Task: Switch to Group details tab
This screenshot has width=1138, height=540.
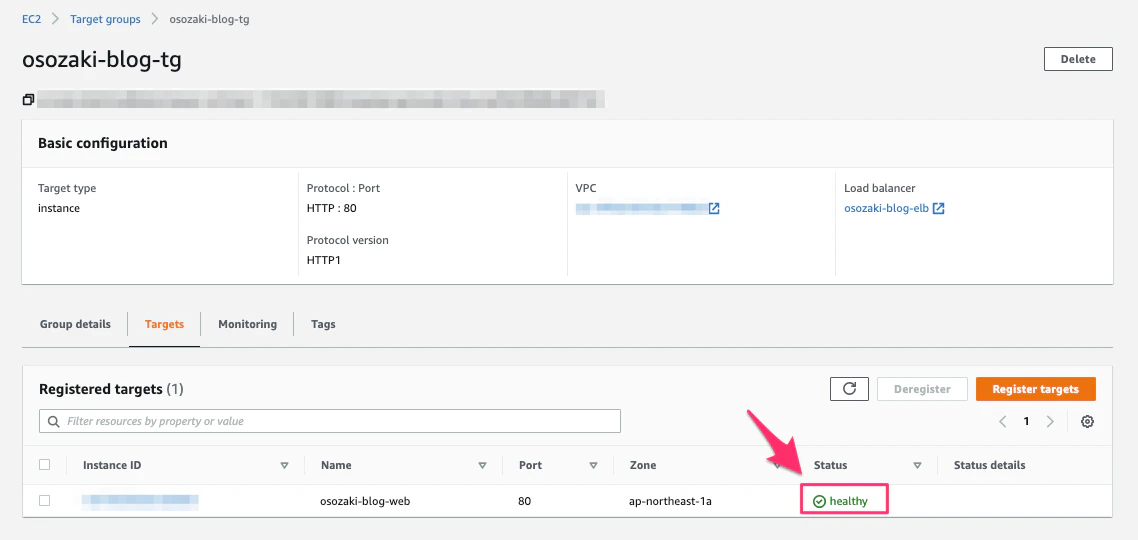Action: pos(75,324)
